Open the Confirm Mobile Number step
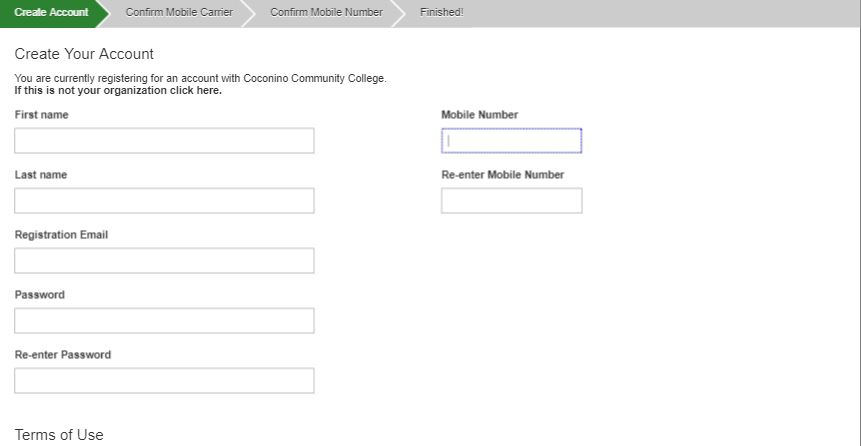Image resolution: width=861 pixels, height=446 pixels. [326, 12]
